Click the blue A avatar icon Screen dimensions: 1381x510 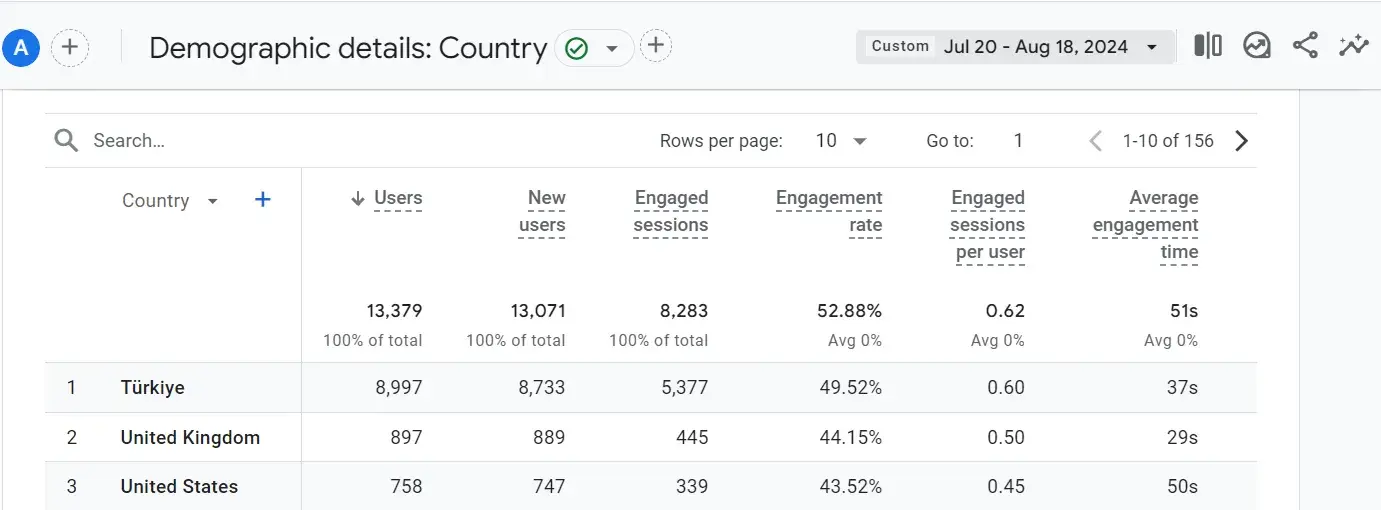pos(21,47)
